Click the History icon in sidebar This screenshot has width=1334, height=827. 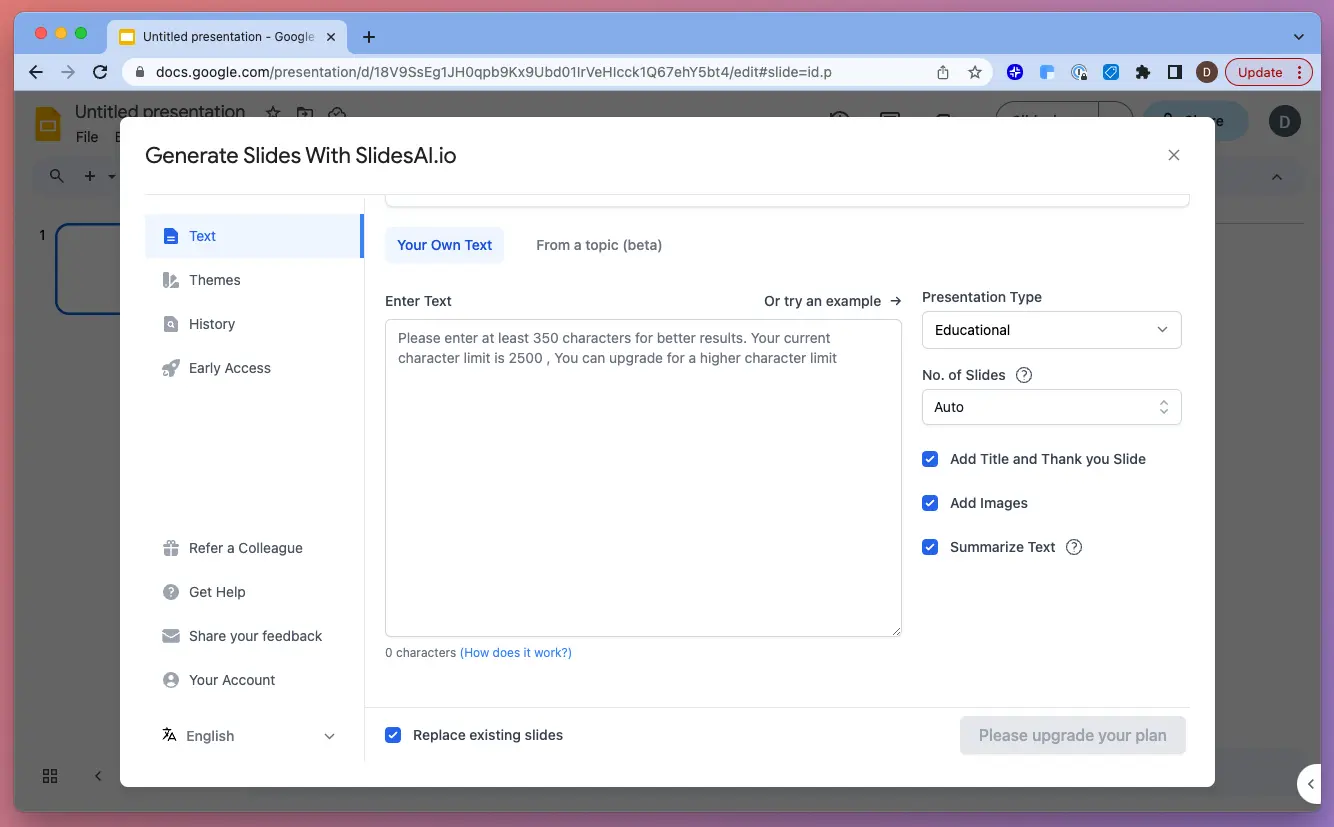pos(170,324)
